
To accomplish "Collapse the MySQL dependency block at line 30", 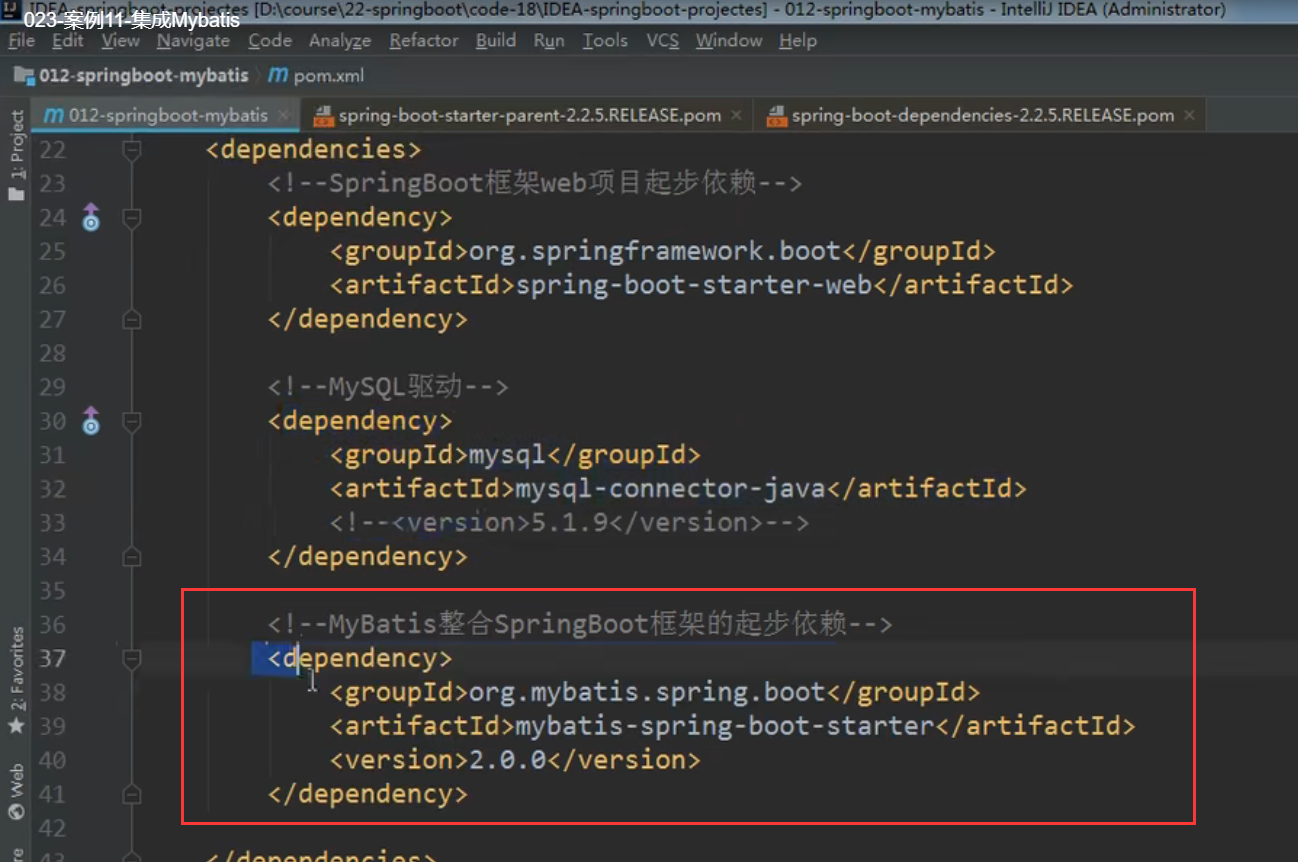I will (131, 422).
